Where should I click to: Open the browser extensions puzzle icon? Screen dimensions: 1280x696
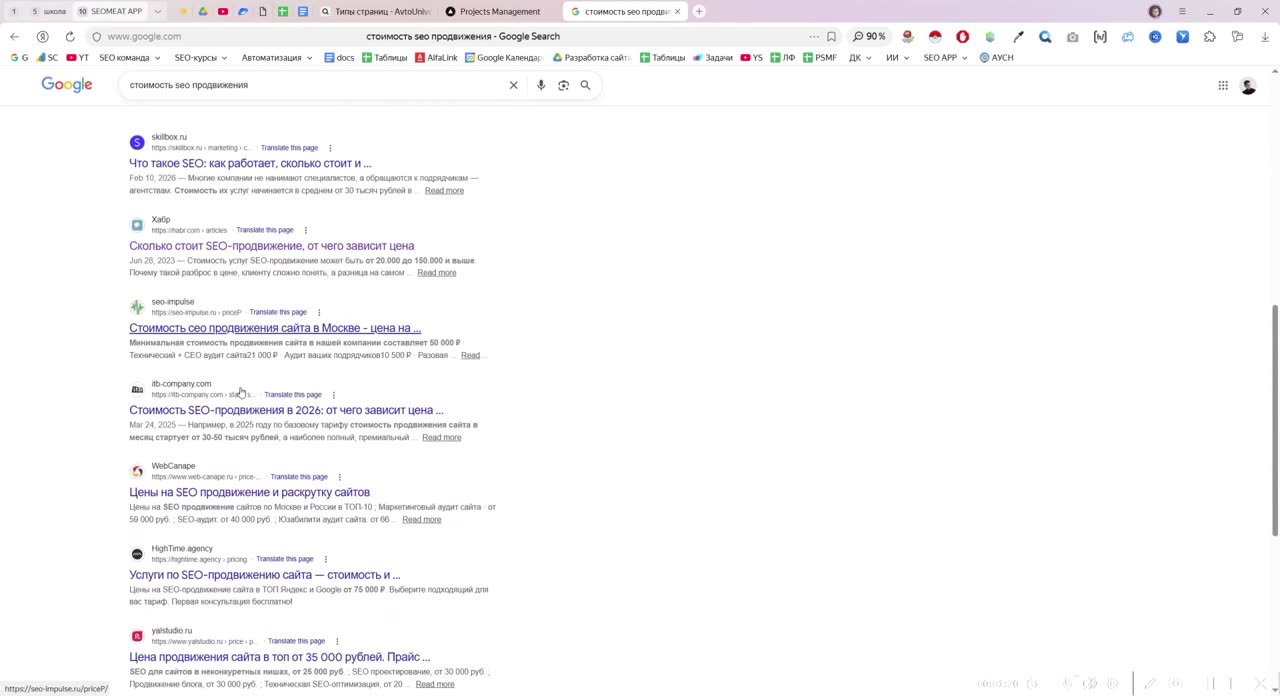pos(1209,36)
